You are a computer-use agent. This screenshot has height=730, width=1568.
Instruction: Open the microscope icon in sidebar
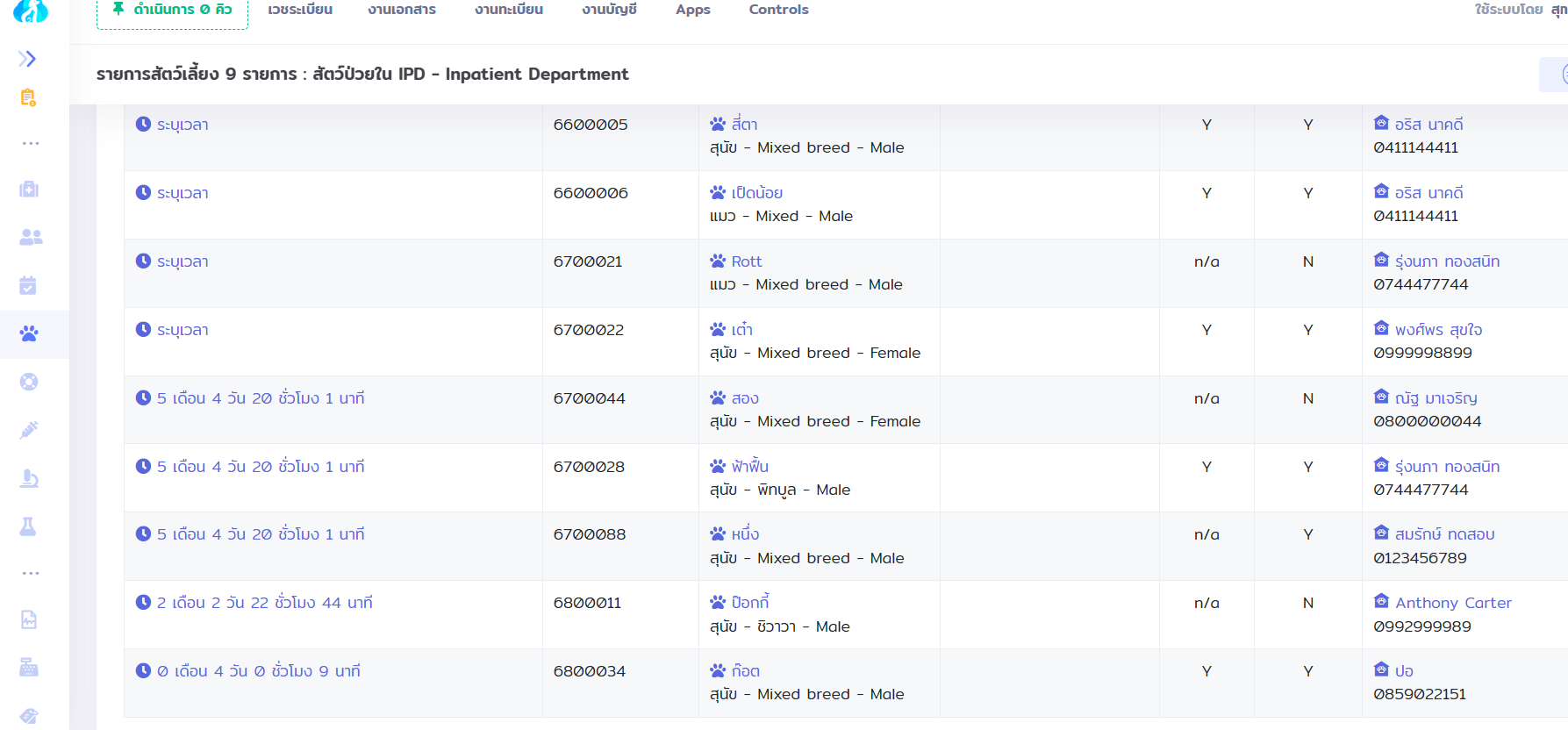pyautogui.click(x=29, y=478)
